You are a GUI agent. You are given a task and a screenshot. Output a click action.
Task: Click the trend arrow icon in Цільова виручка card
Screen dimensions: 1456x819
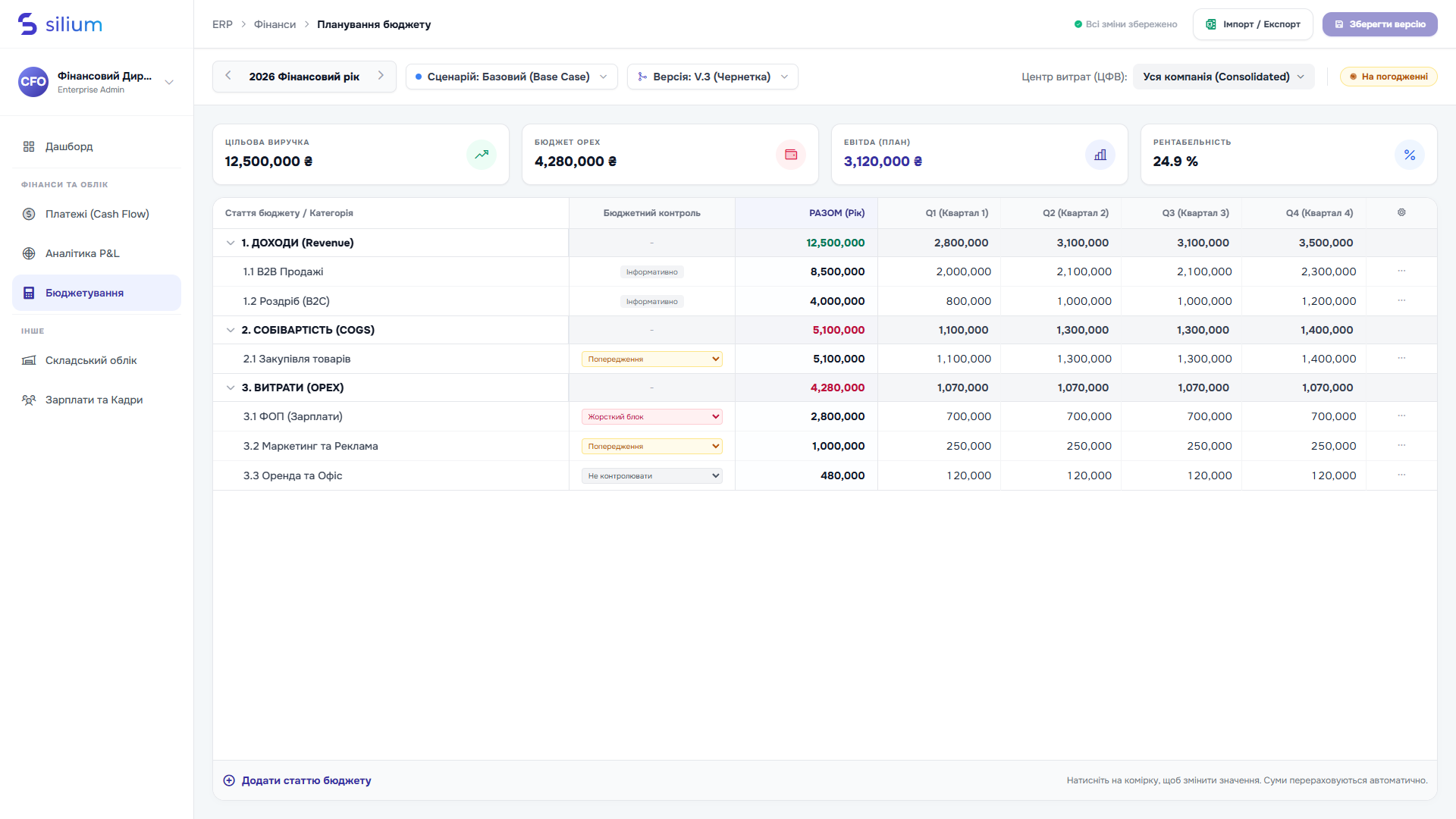[482, 155]
